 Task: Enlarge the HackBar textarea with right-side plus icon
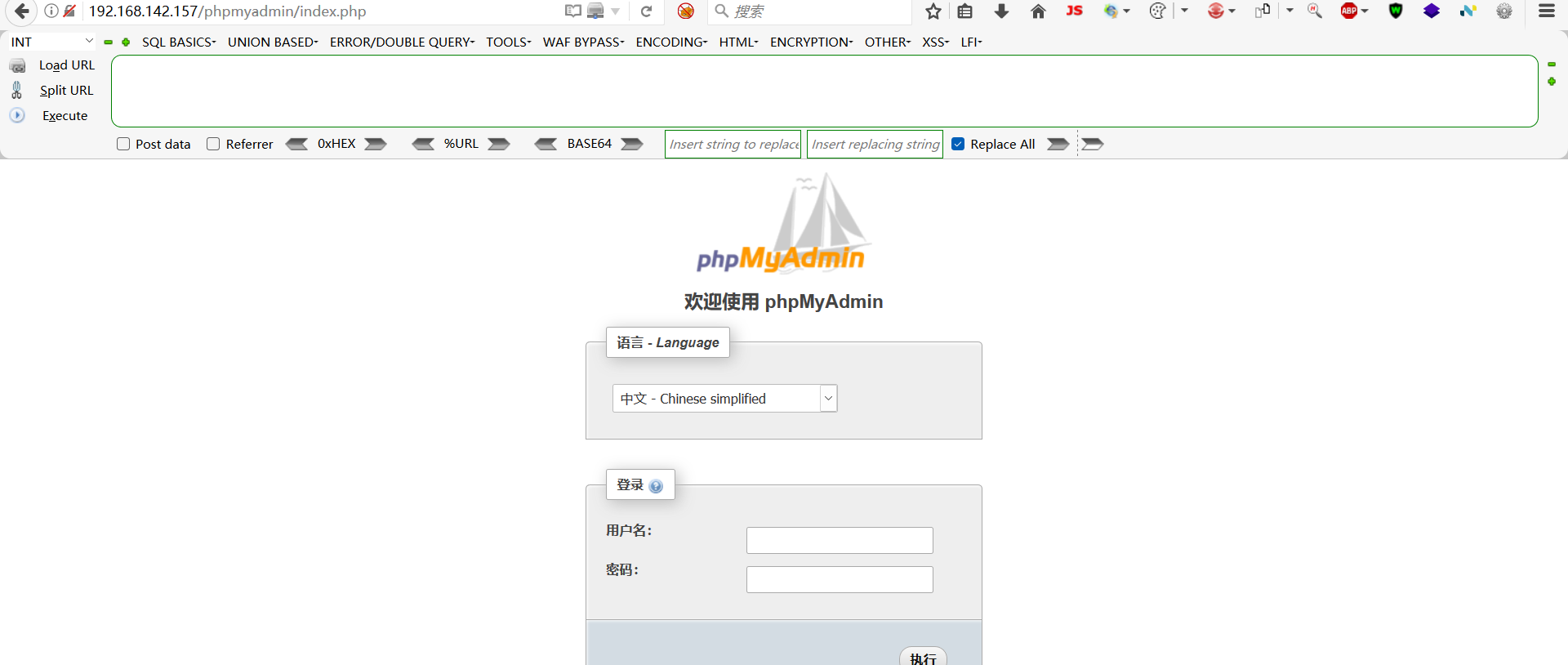[1552, 82]
